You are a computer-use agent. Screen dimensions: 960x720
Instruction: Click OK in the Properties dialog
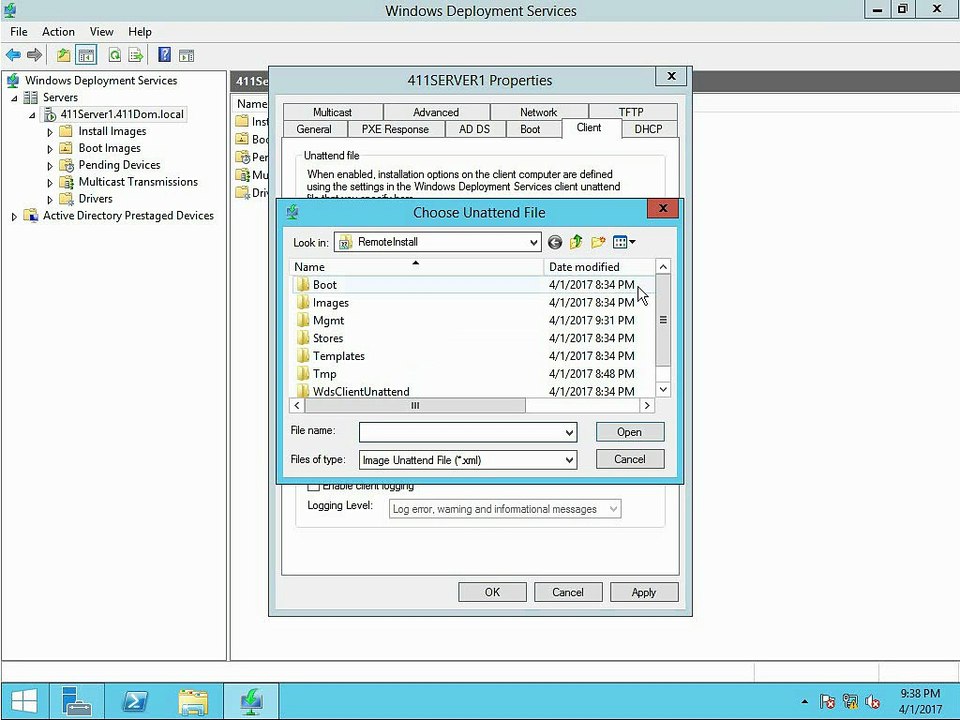(x=492, y=592)
